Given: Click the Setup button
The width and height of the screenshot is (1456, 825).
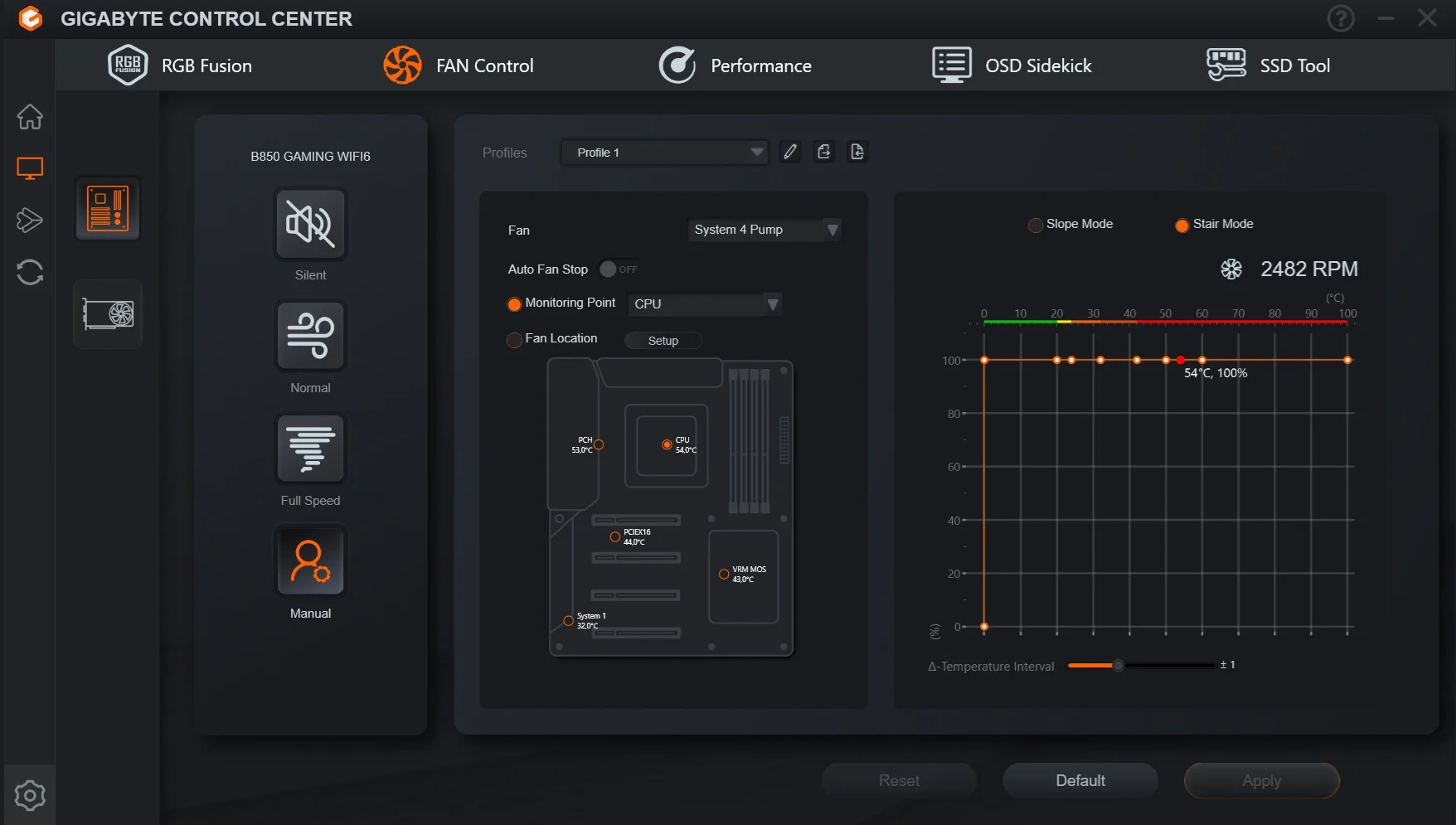Looking at the screenshot, I should coord(663,341).
